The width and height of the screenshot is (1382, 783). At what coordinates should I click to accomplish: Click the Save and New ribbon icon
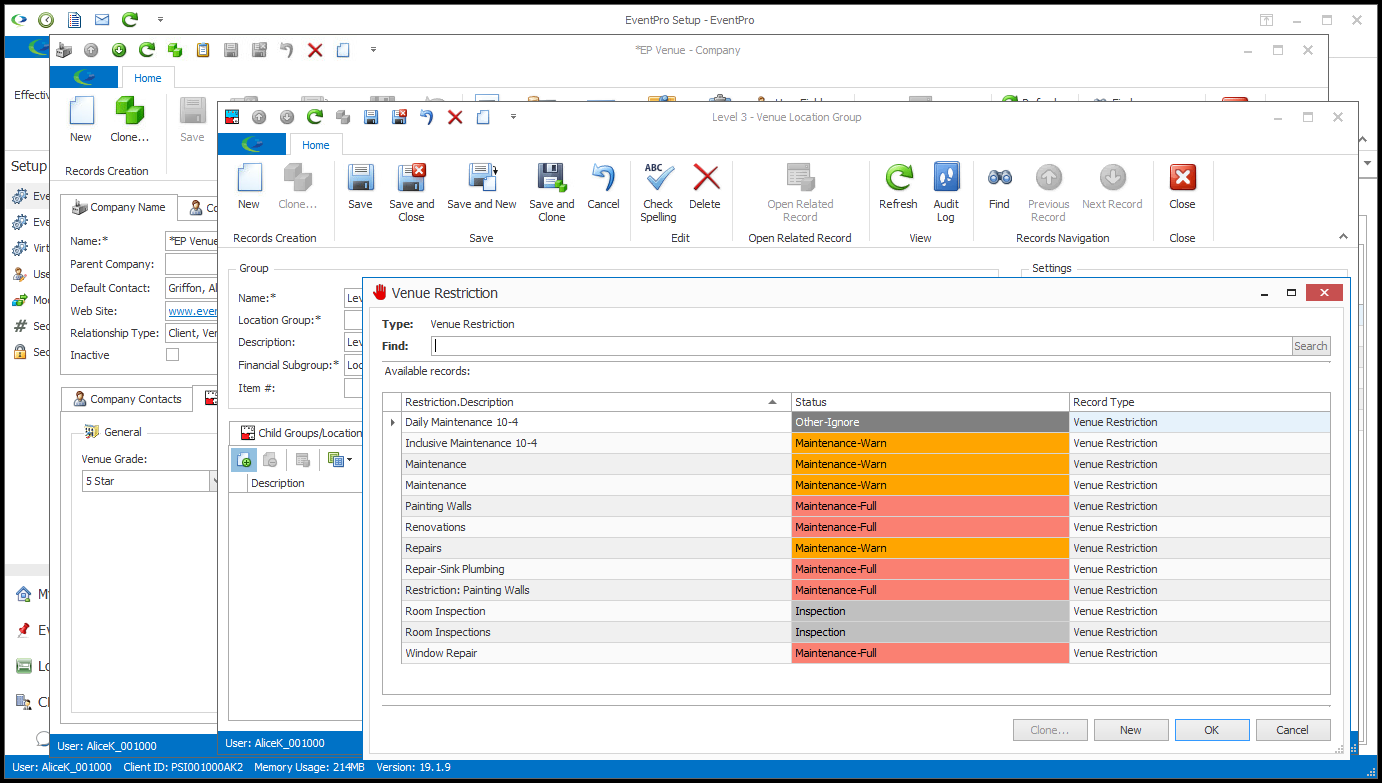pos(482,178)
